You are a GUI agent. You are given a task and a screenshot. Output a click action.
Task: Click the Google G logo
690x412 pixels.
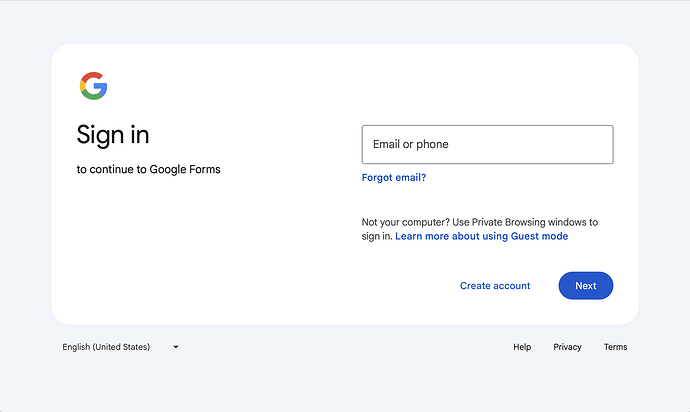93,86
